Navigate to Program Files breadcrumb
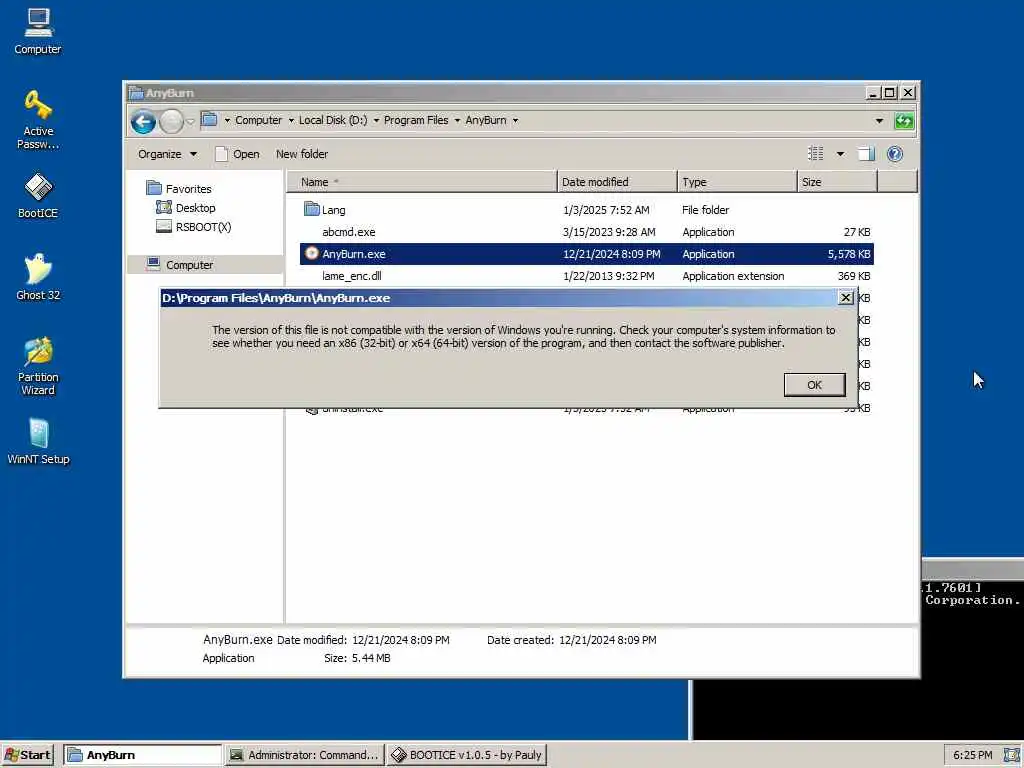The height and width of the screenshot is (768, 1024). [416, 120]
